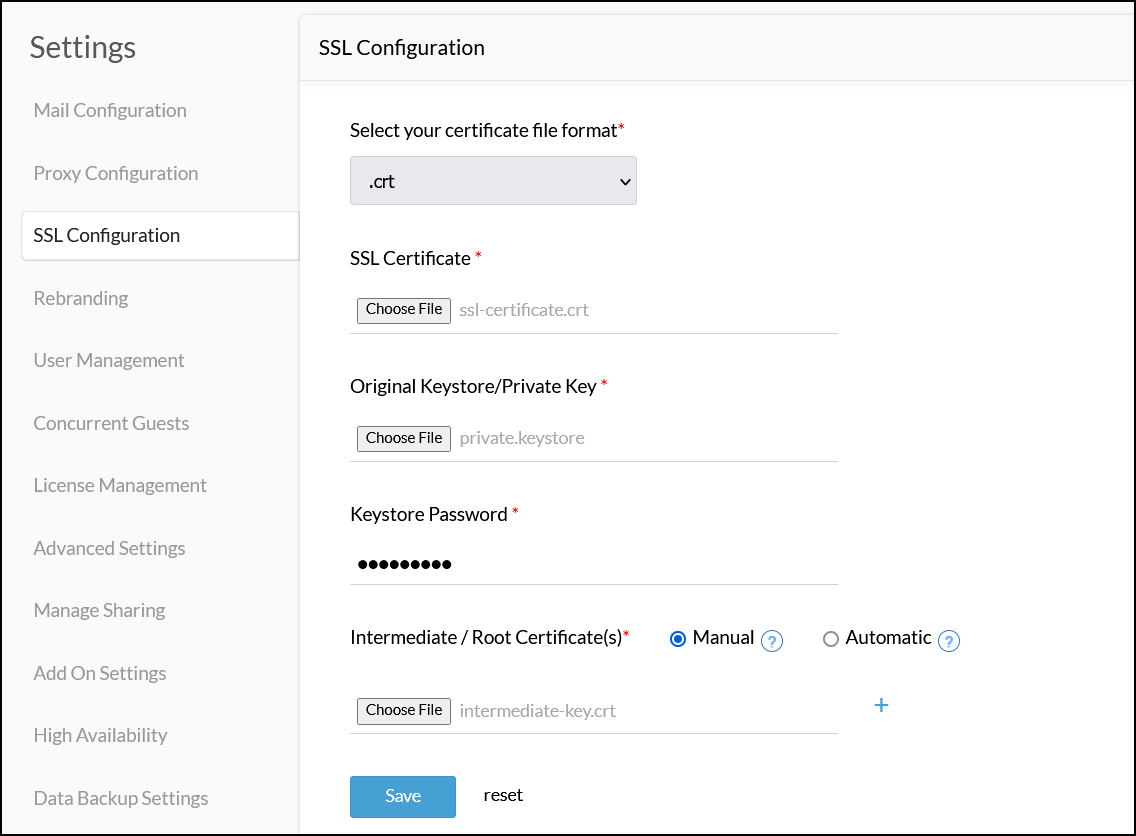This screenshot has height=836, width=1136.
Task: Navigate to High Availability settings
Action: (x=100, y=736)
